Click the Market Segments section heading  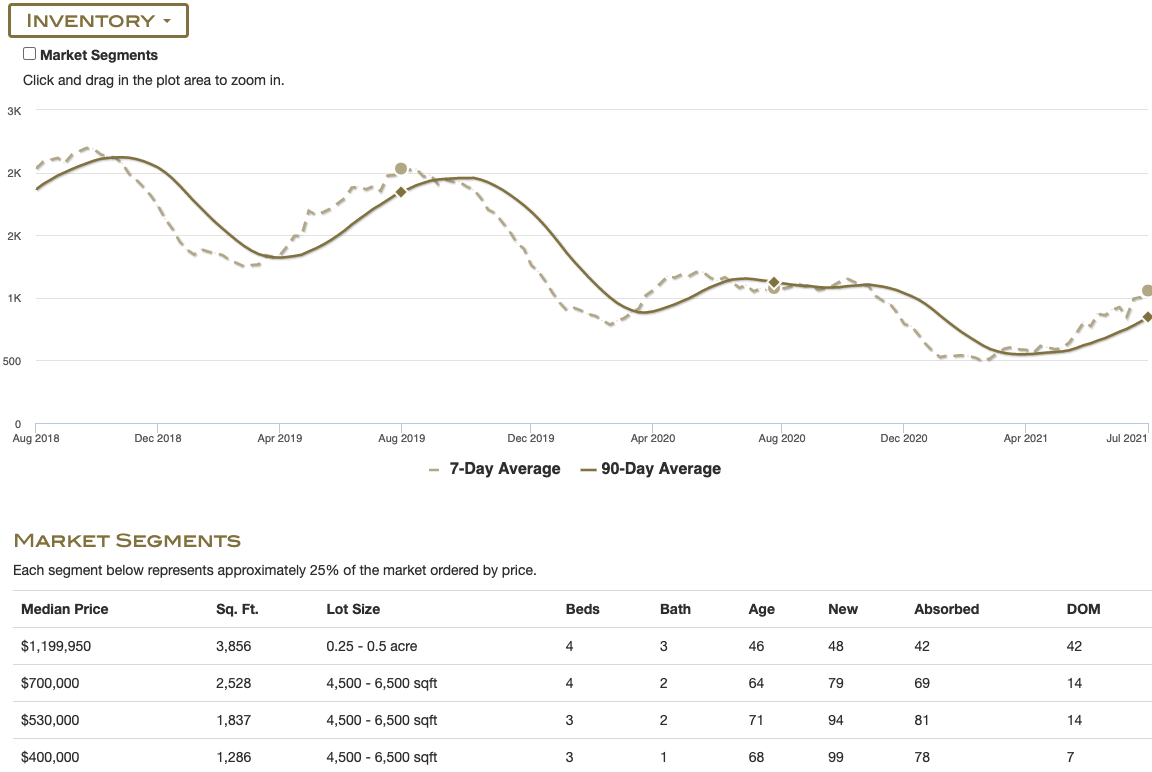pos(127,541)
